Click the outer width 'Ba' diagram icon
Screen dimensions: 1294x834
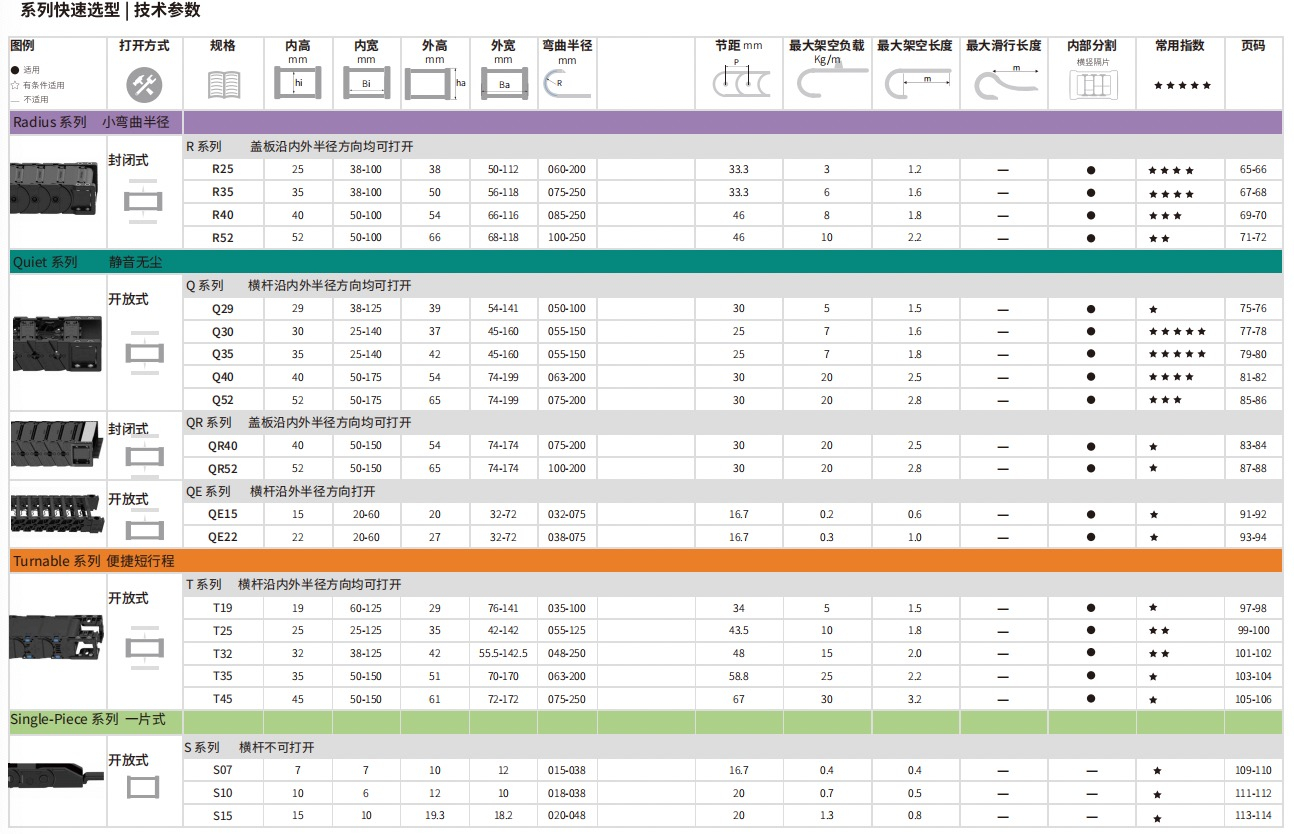pyautogui.click(x=503, y=84)
